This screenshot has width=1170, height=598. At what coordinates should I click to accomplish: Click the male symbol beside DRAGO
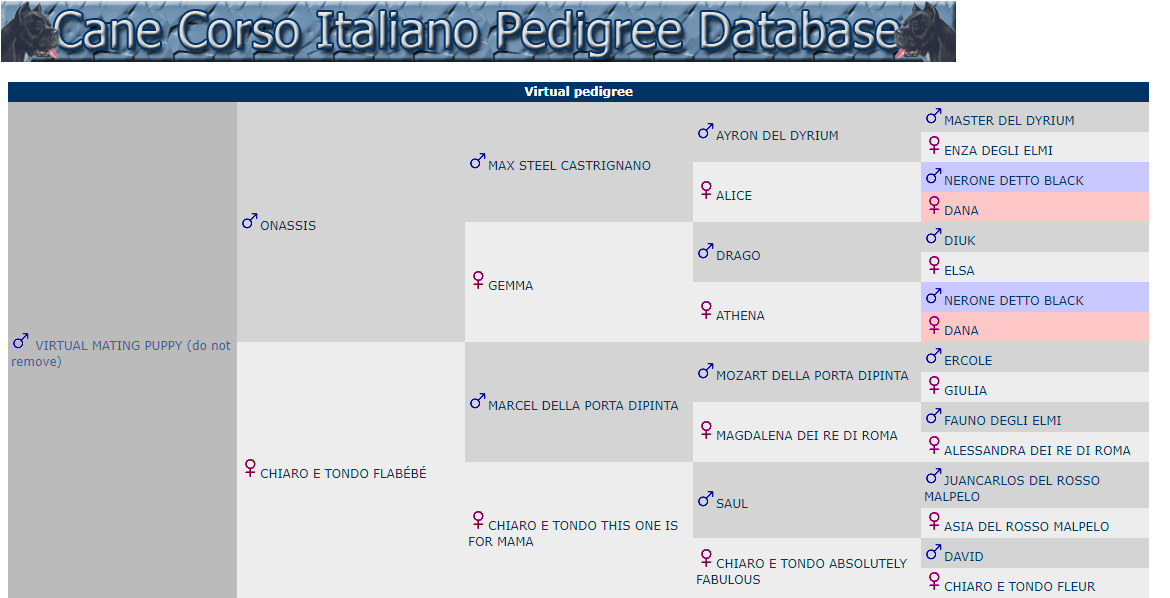click(705, 252)
